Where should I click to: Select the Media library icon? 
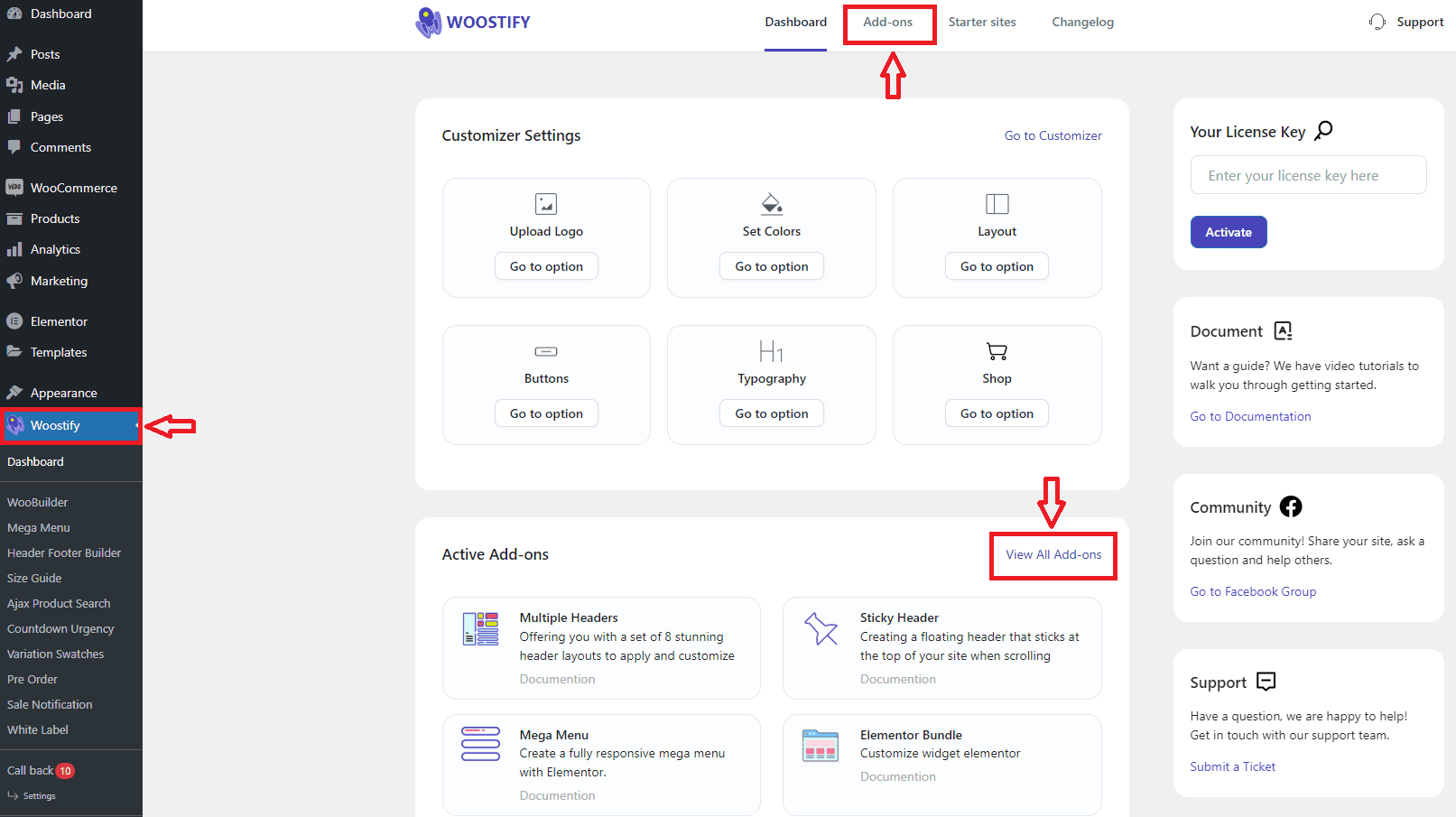point(15,85)
